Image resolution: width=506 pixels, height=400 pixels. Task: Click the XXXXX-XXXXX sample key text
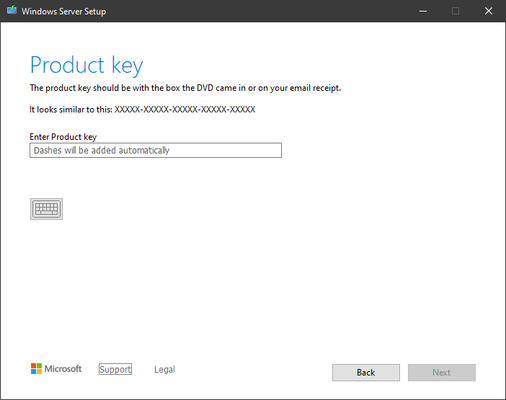click(x=185, y=109)
